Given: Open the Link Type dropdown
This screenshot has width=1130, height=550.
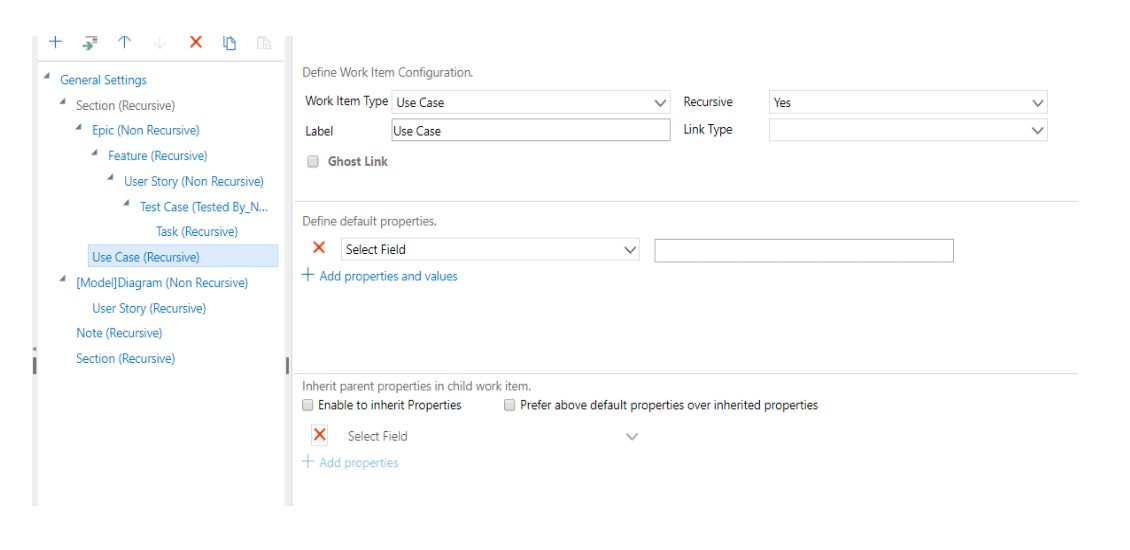Looking at the screenshot, I should tap(908, 130).
